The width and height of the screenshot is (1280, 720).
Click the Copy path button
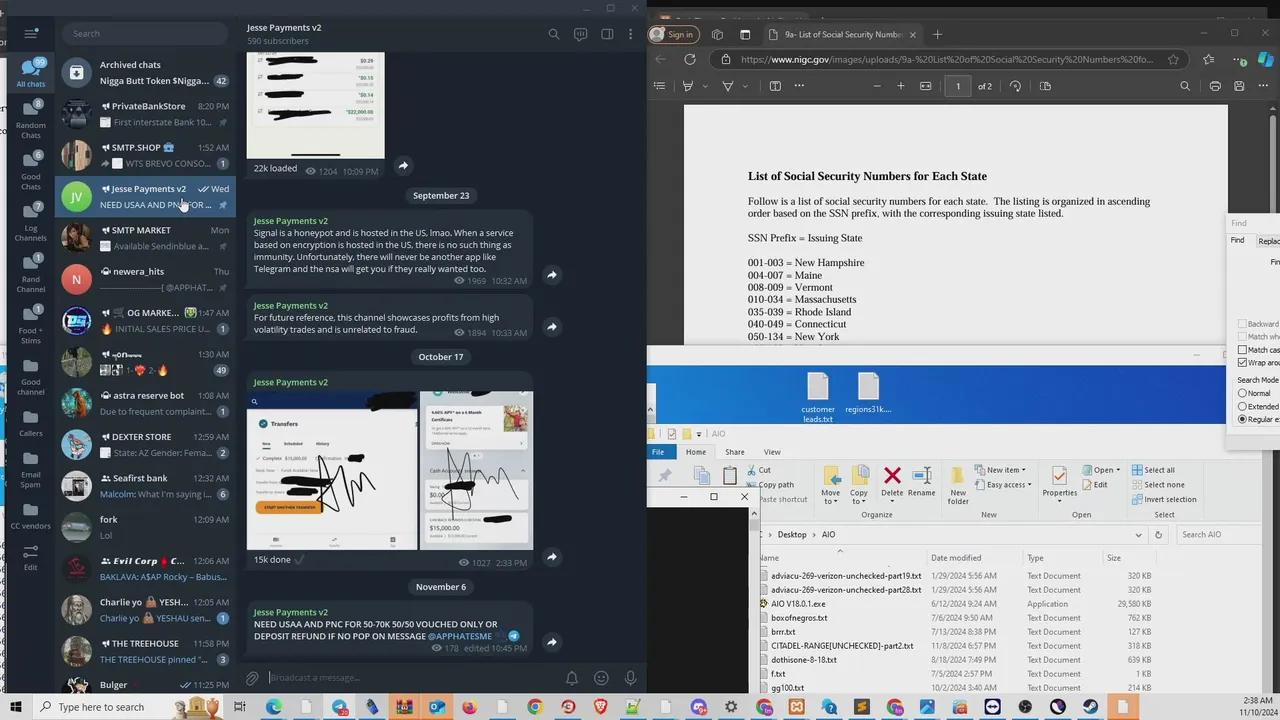click(769, 485)
